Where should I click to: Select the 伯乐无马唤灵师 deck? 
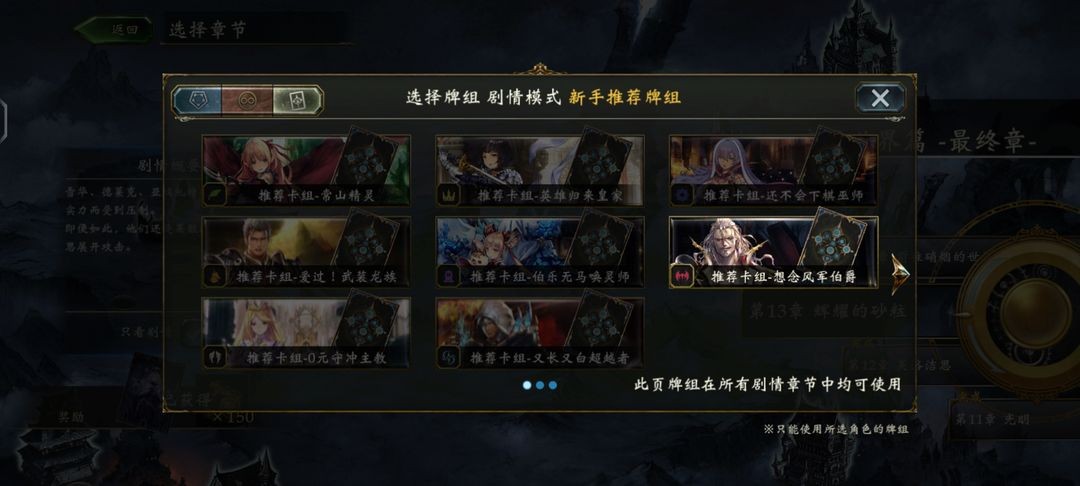(540, 252)
